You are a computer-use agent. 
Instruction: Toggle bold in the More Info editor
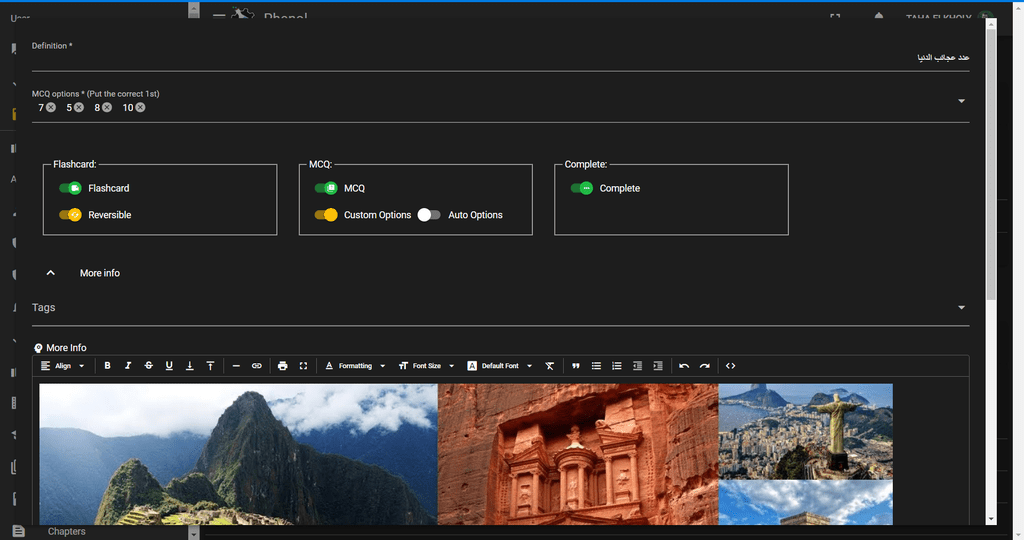(108, 366)
